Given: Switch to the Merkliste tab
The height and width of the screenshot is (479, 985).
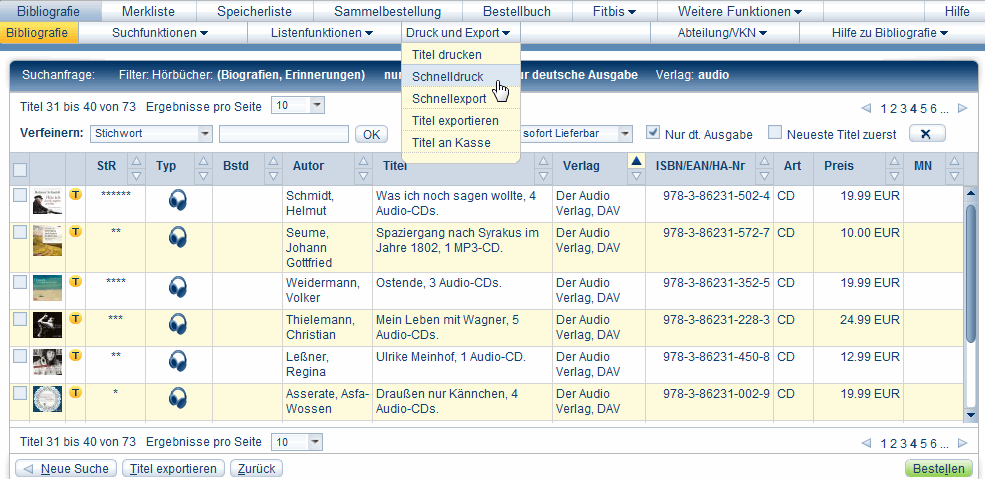Looking at the screenshot, I should click(x=150, y=11).
